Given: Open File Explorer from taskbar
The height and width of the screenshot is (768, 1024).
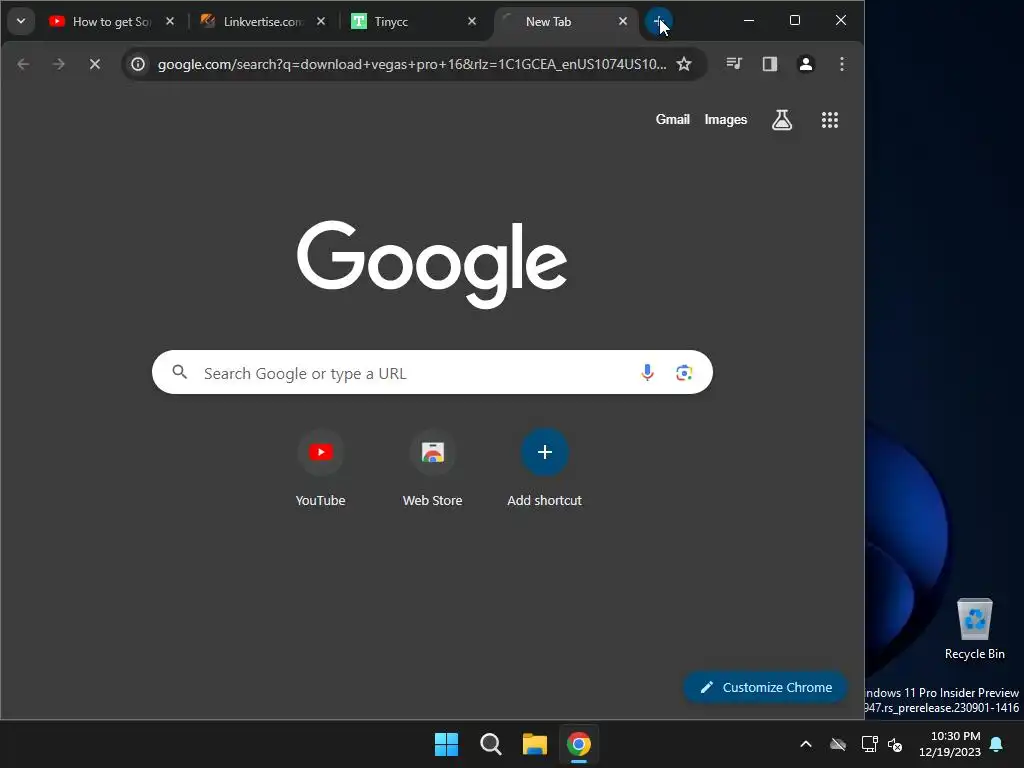Looking at the screenshot, I should pos(535,744).
